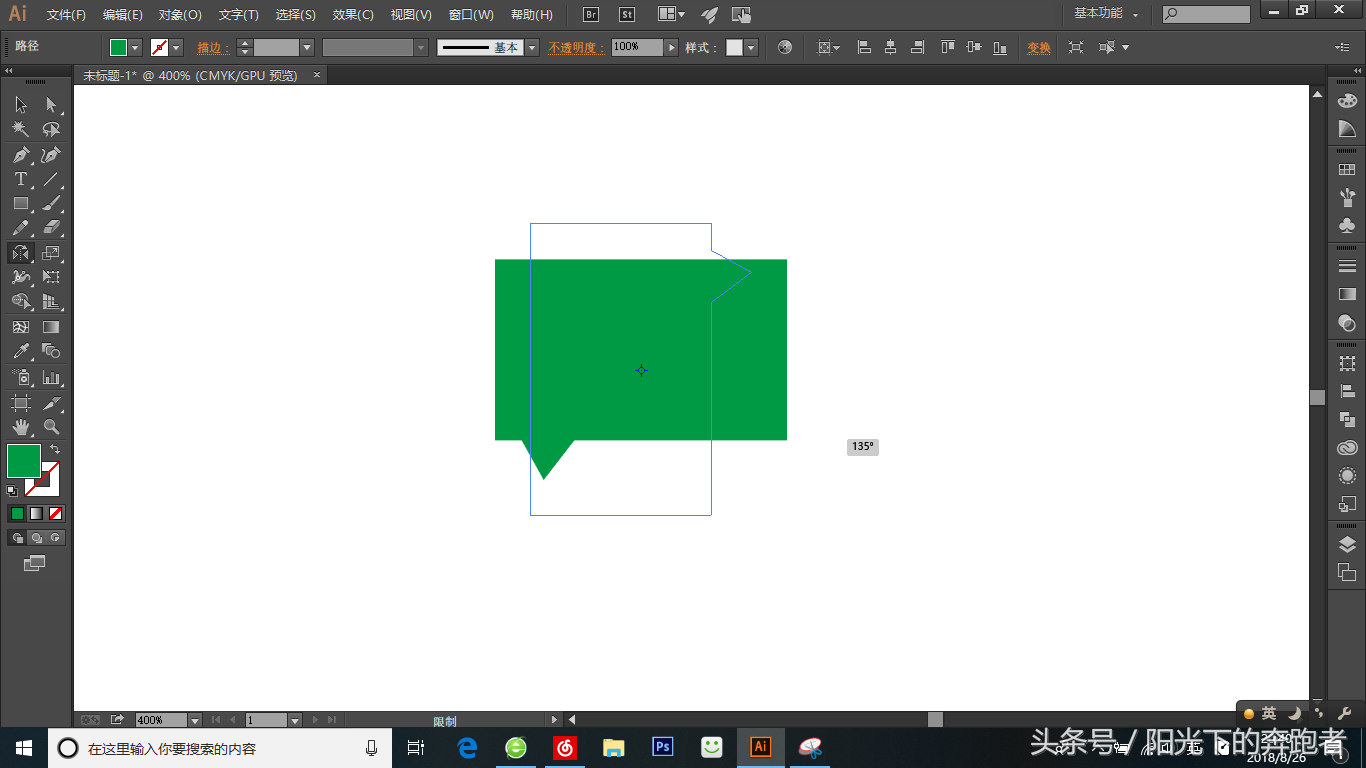
Task: Swap fill and stroke colors
Action: (x=55, y=450)
